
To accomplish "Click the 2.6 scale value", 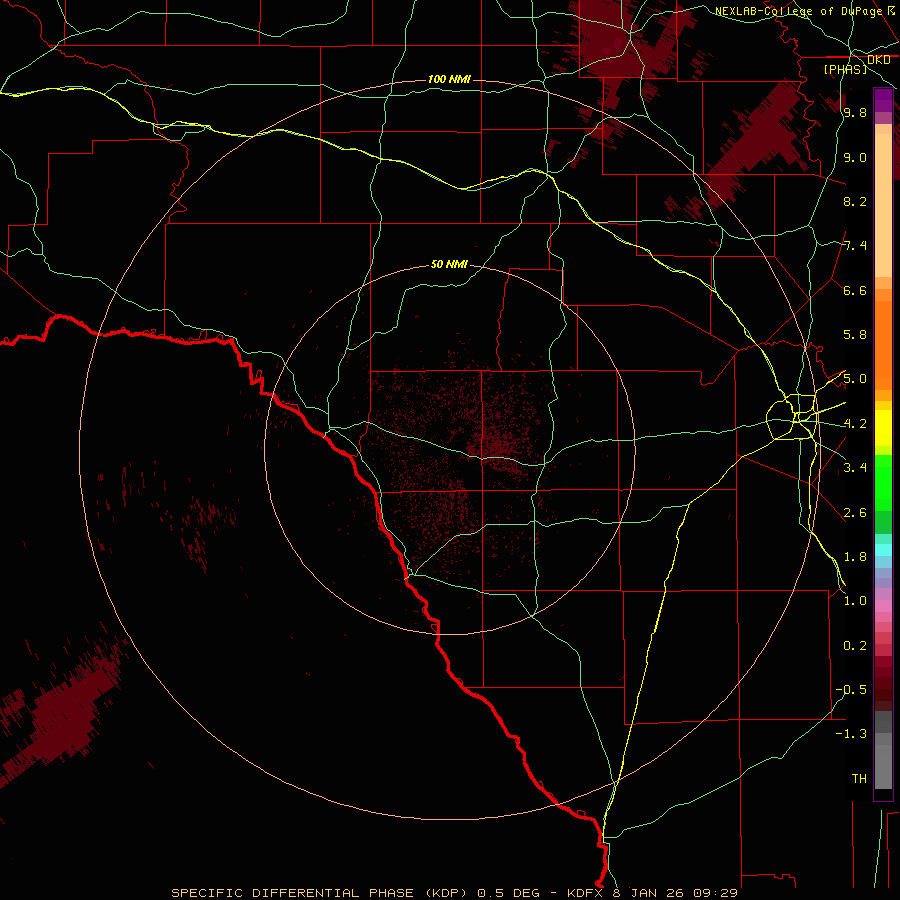I will coord(855,513).
